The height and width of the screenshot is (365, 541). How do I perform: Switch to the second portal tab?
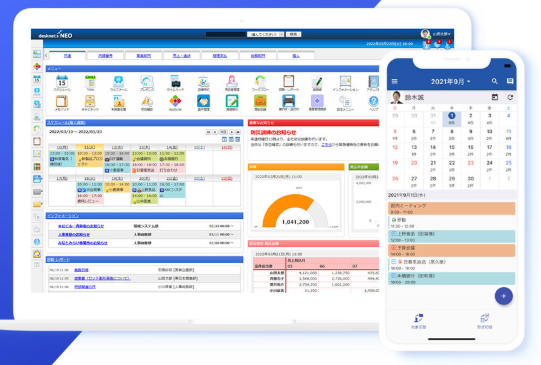105,56
